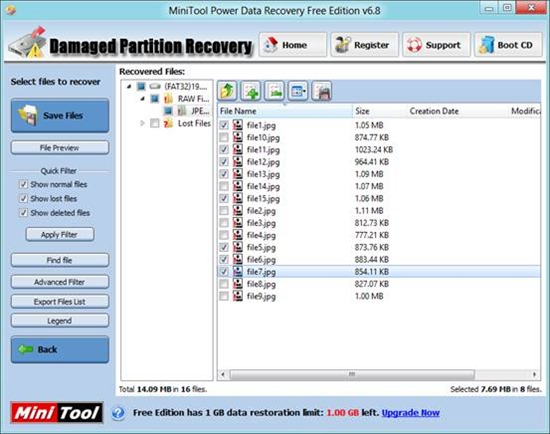Click file2.jpg file type icon

point(238,211)
